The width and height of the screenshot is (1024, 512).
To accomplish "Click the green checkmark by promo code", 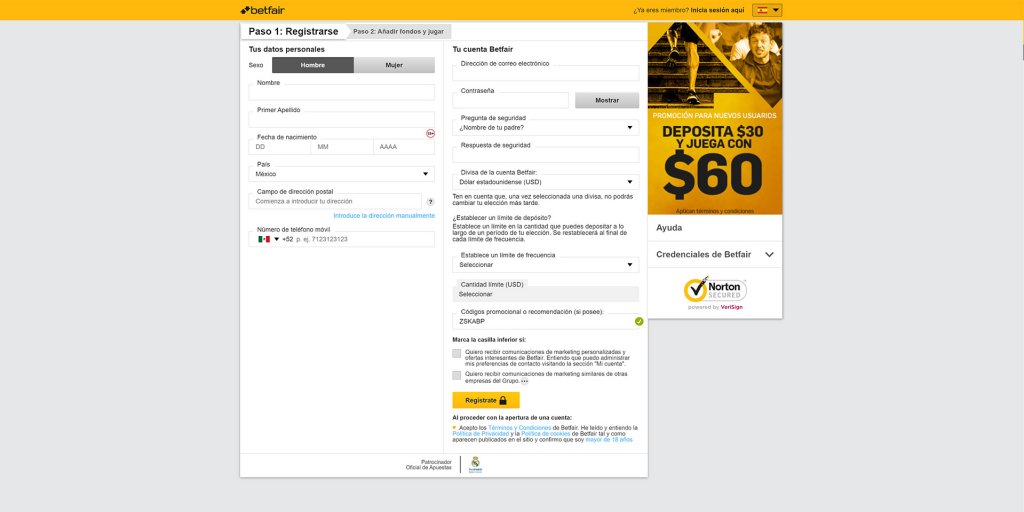I will 639,321.
